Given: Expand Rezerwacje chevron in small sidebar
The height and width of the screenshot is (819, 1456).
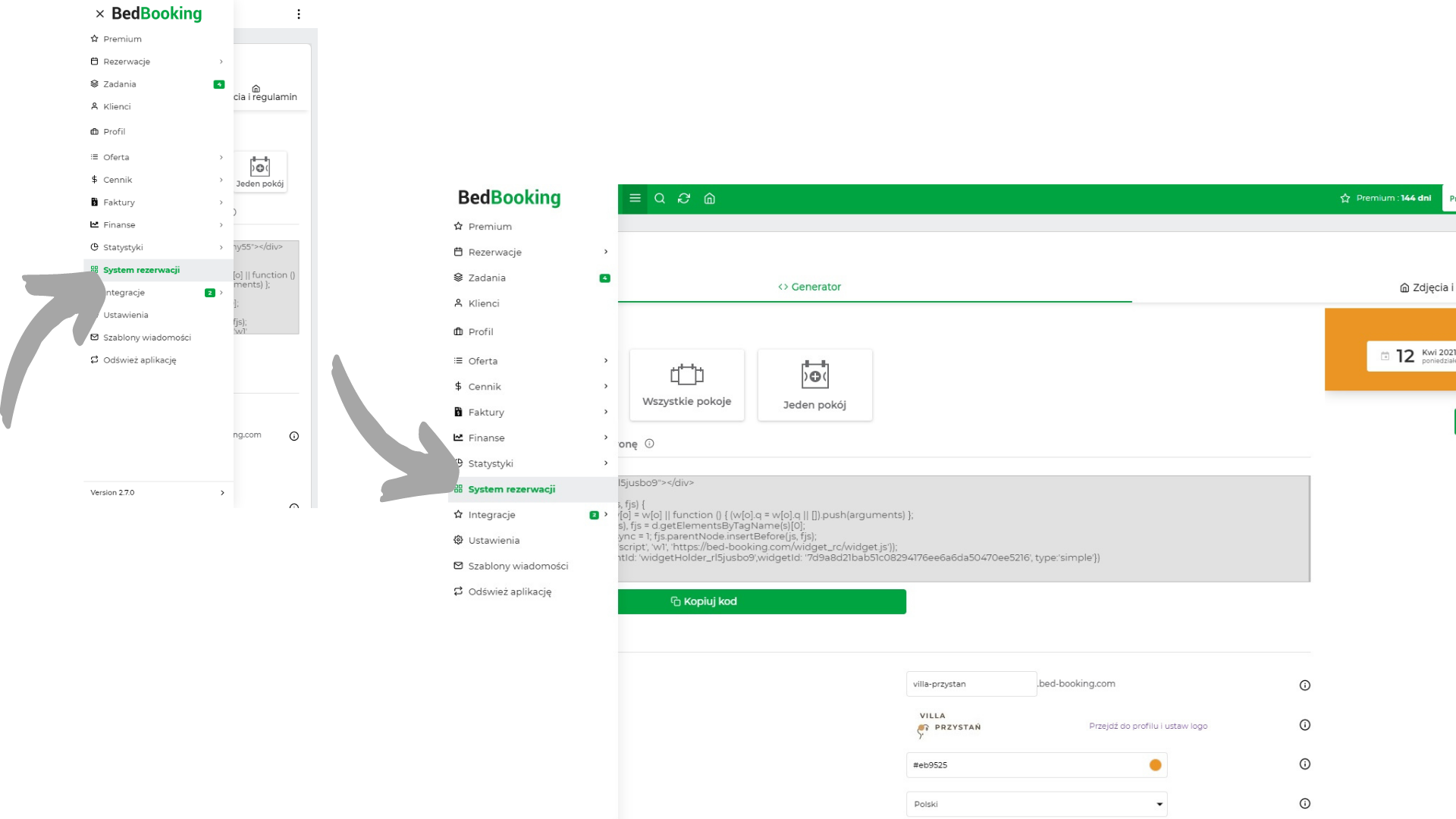Looking at the screenshot, I should (x=221, y=61).
